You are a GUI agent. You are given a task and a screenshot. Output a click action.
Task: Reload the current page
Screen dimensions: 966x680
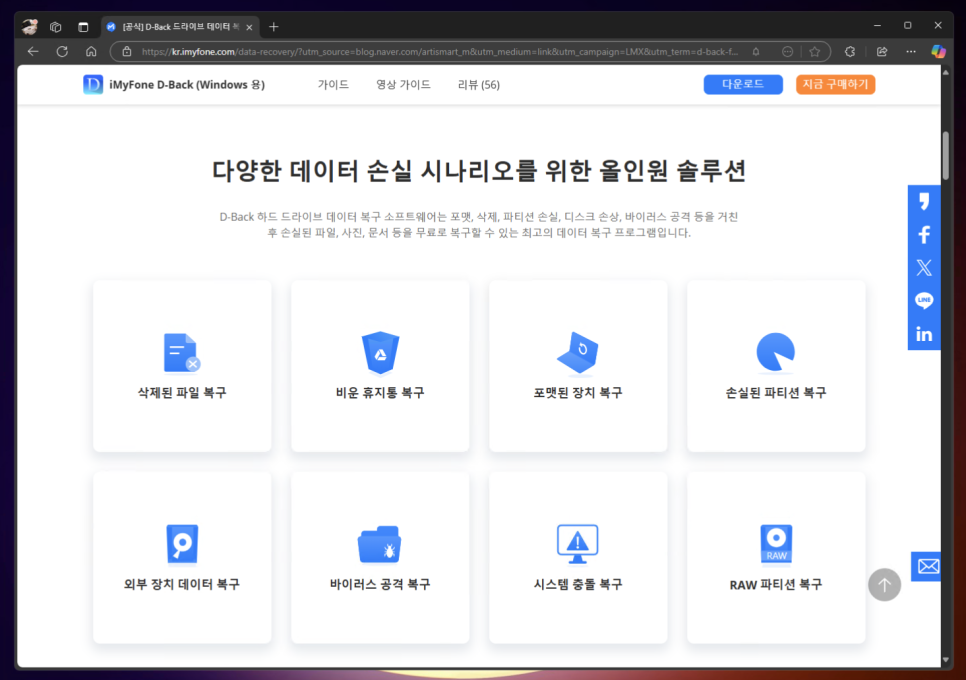[62, 52]
